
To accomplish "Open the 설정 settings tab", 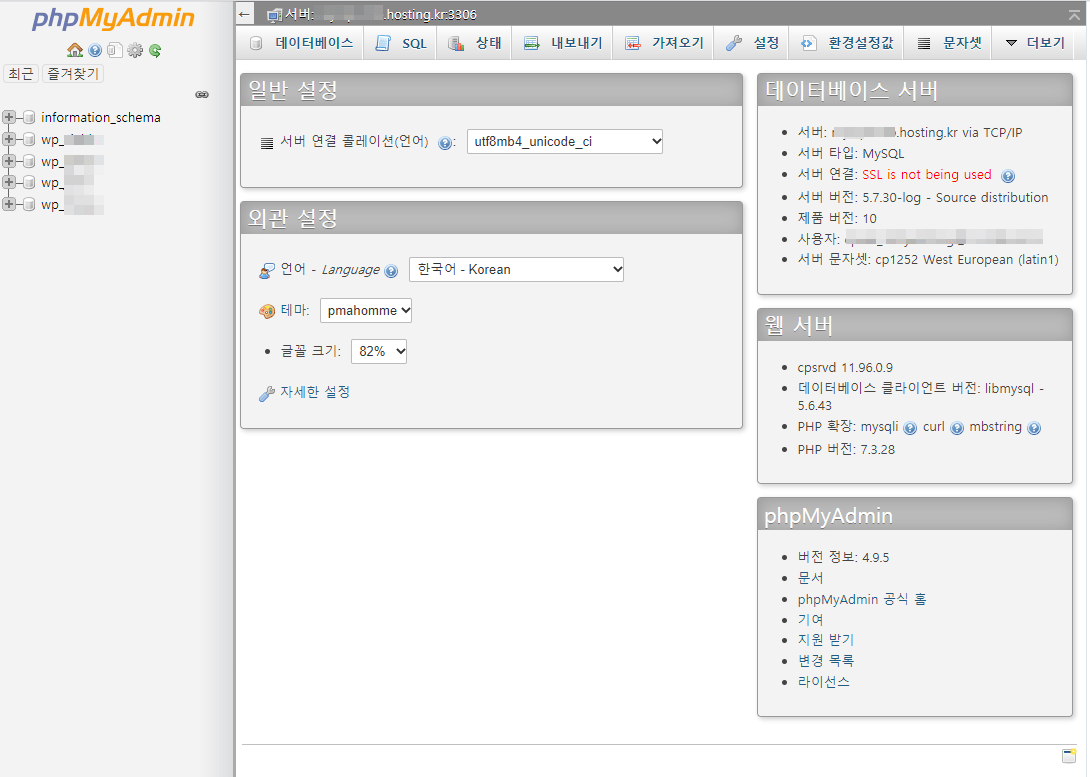I will click(x=752, y=43).
